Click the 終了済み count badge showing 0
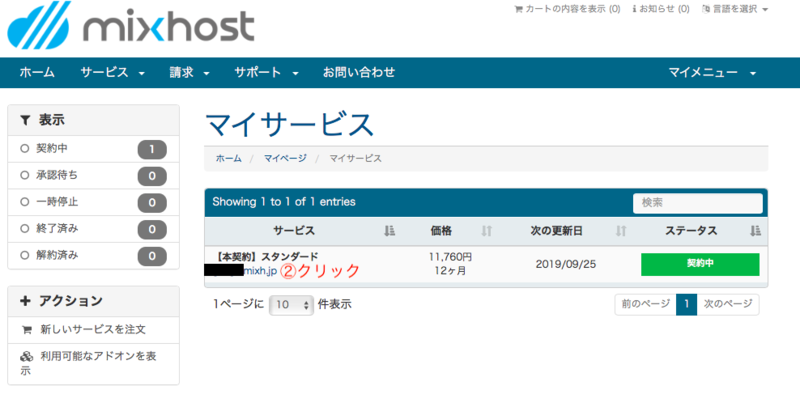Image resolution: width=800 pixels, height=407 pixels. [x=152, y=230]
